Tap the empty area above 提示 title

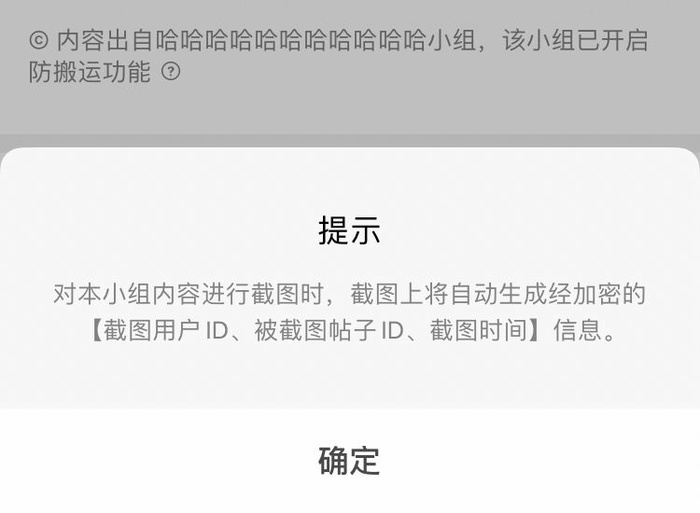(x=349, y=181)
